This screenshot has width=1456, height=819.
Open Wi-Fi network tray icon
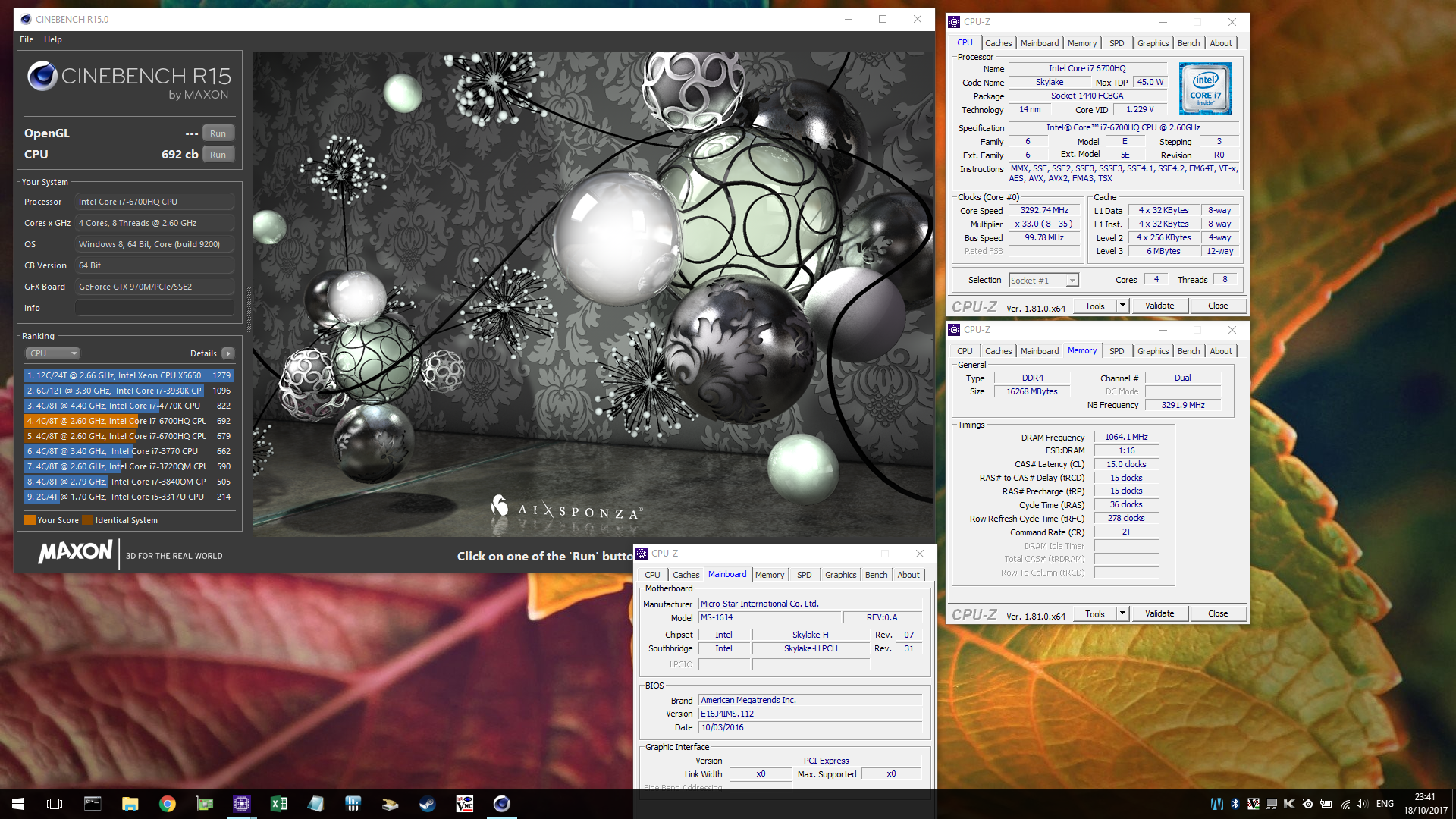pos(1345,804)
